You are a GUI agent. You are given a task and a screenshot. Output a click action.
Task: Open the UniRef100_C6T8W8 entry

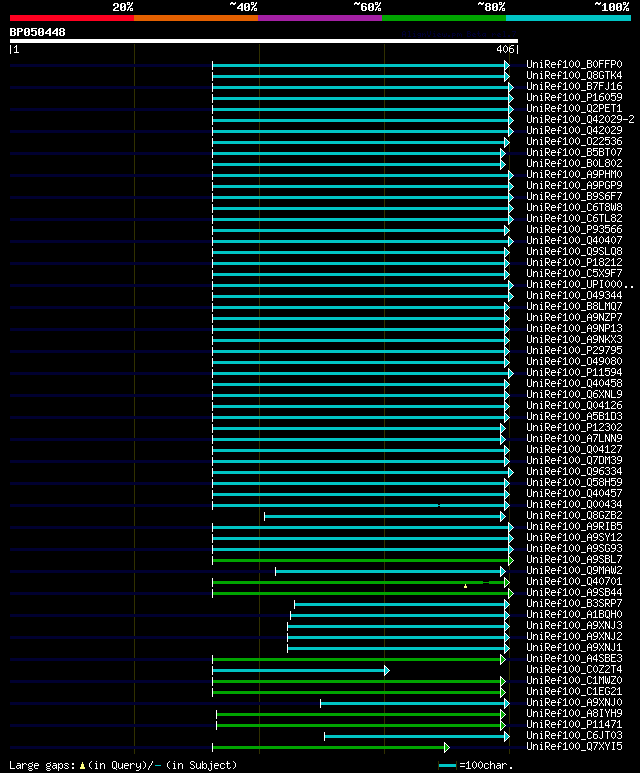(x=574, y=208)
